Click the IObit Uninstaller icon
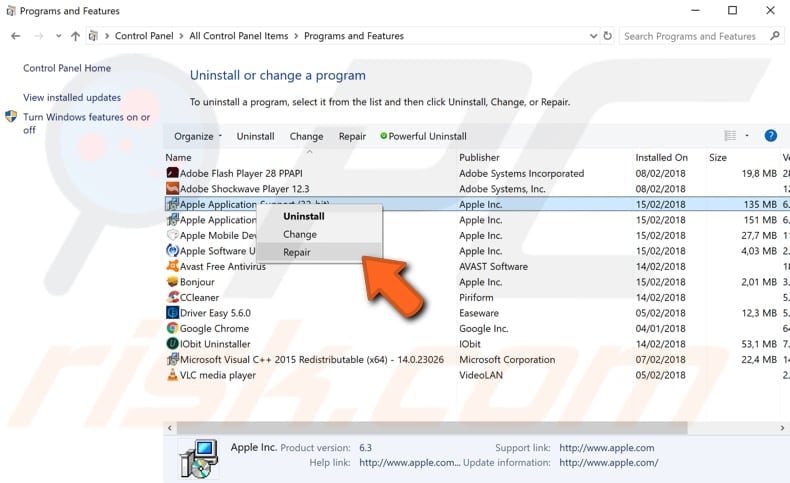 (x=172, y=344)
